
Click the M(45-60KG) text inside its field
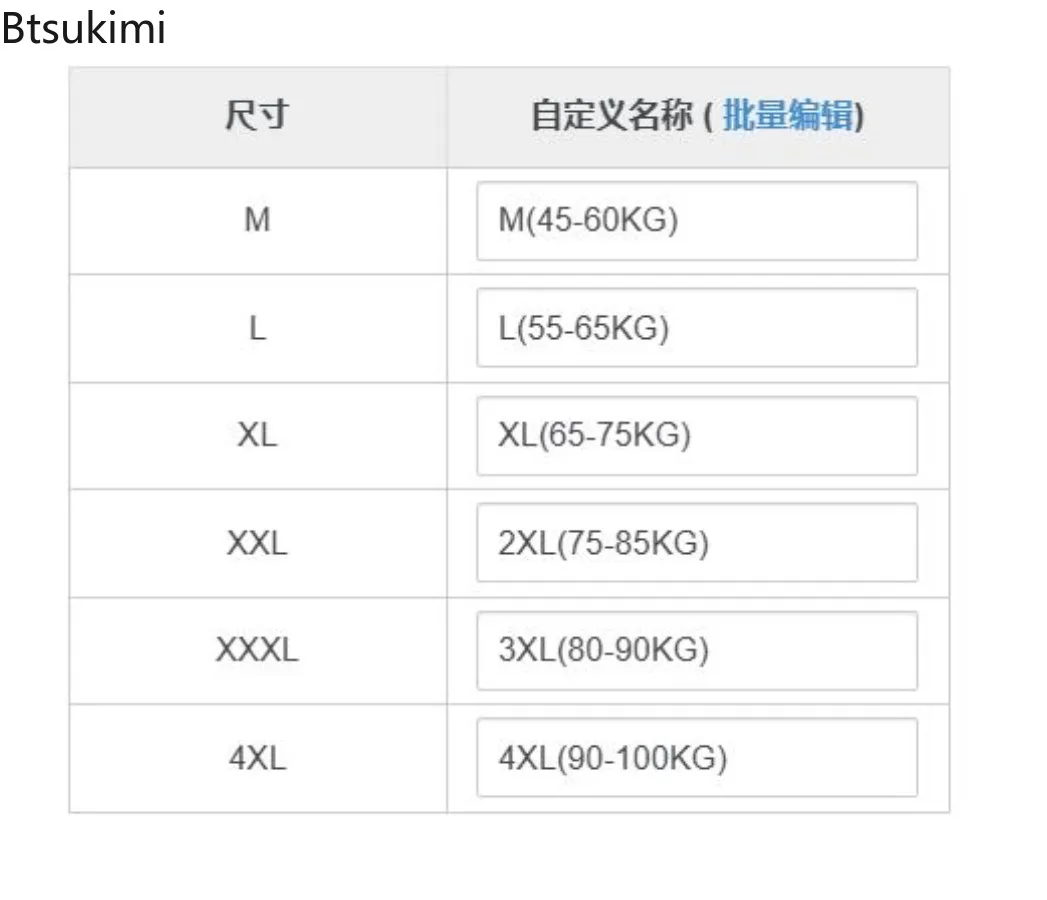(588, 220)
